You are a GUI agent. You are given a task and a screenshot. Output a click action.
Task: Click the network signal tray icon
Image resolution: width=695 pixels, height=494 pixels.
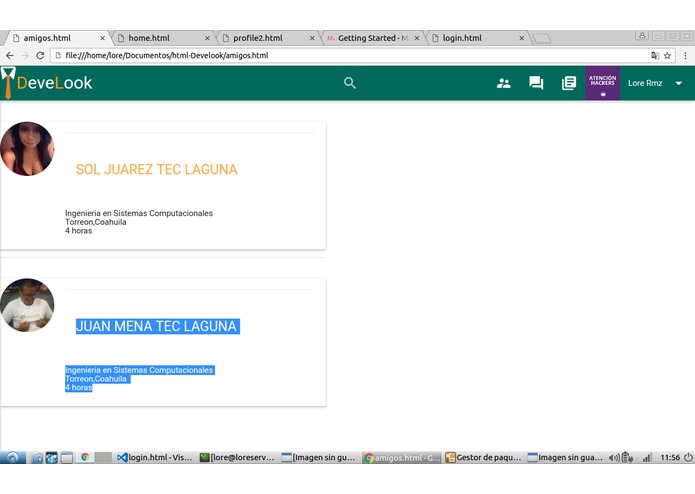(x=647, y=458)
